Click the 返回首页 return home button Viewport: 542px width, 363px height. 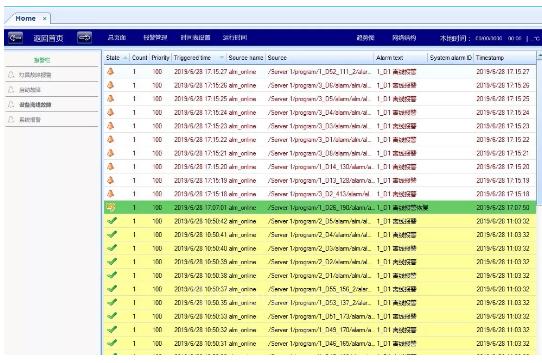click(48, 38)
